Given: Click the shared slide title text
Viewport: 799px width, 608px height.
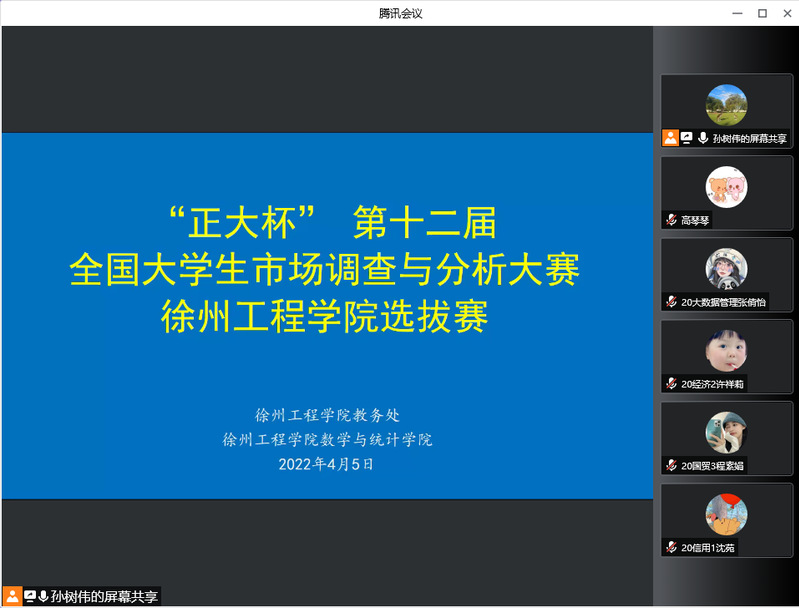Looking at the screenshot, I should click(325, 269).
